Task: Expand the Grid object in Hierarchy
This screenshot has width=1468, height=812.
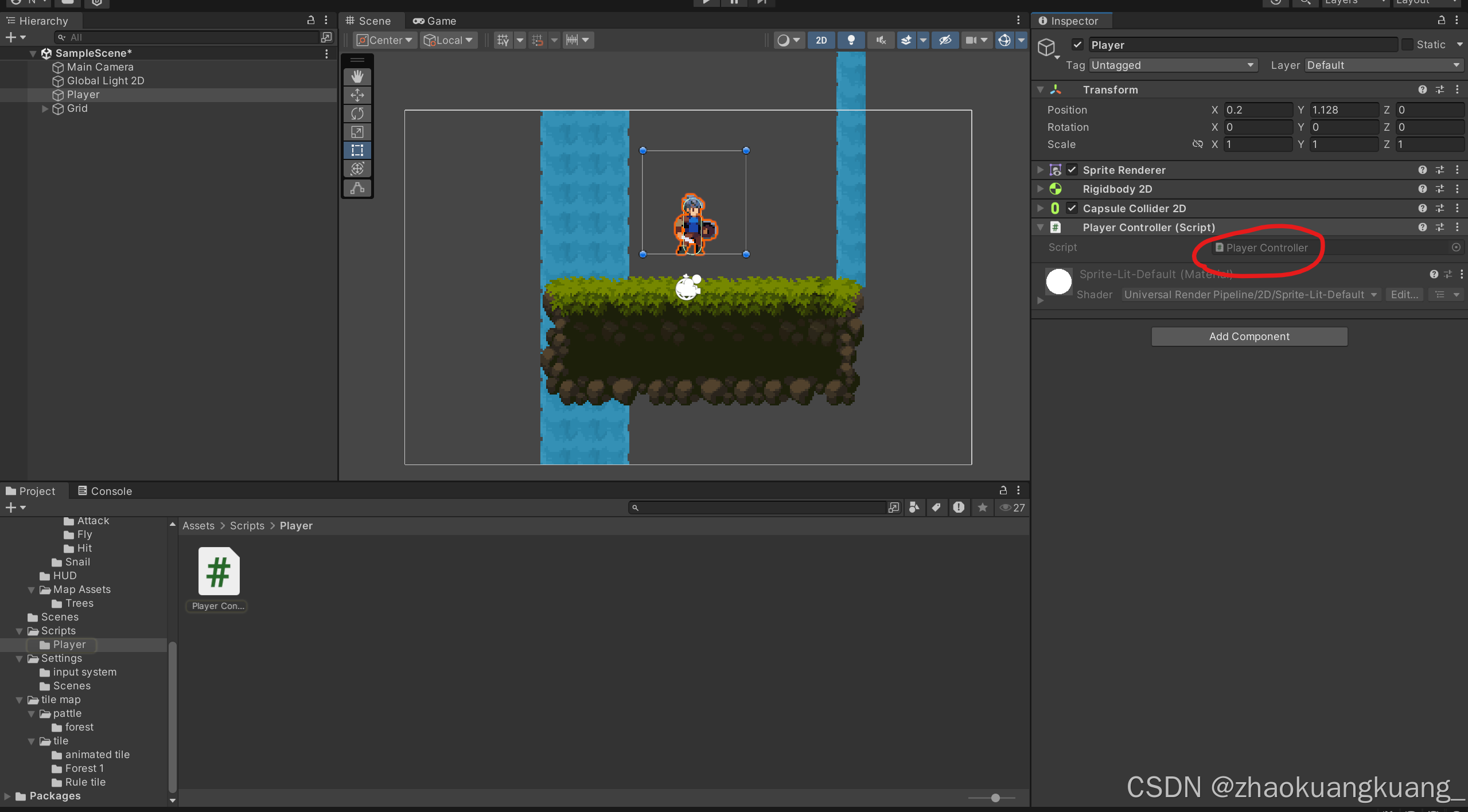Action: [x=45, y=108]
